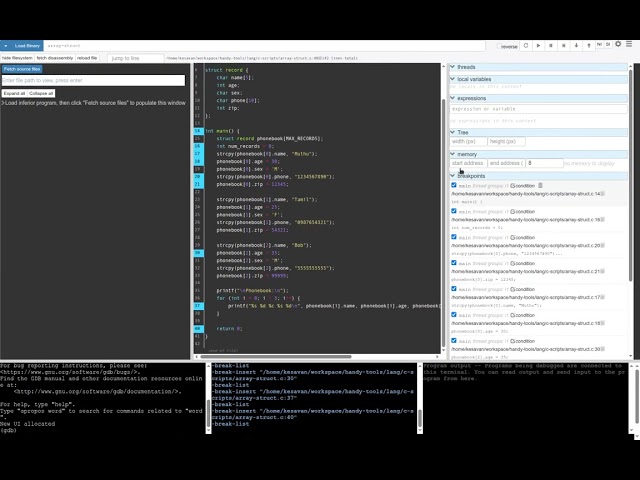Collapse the memory section

tap(452, 154)
